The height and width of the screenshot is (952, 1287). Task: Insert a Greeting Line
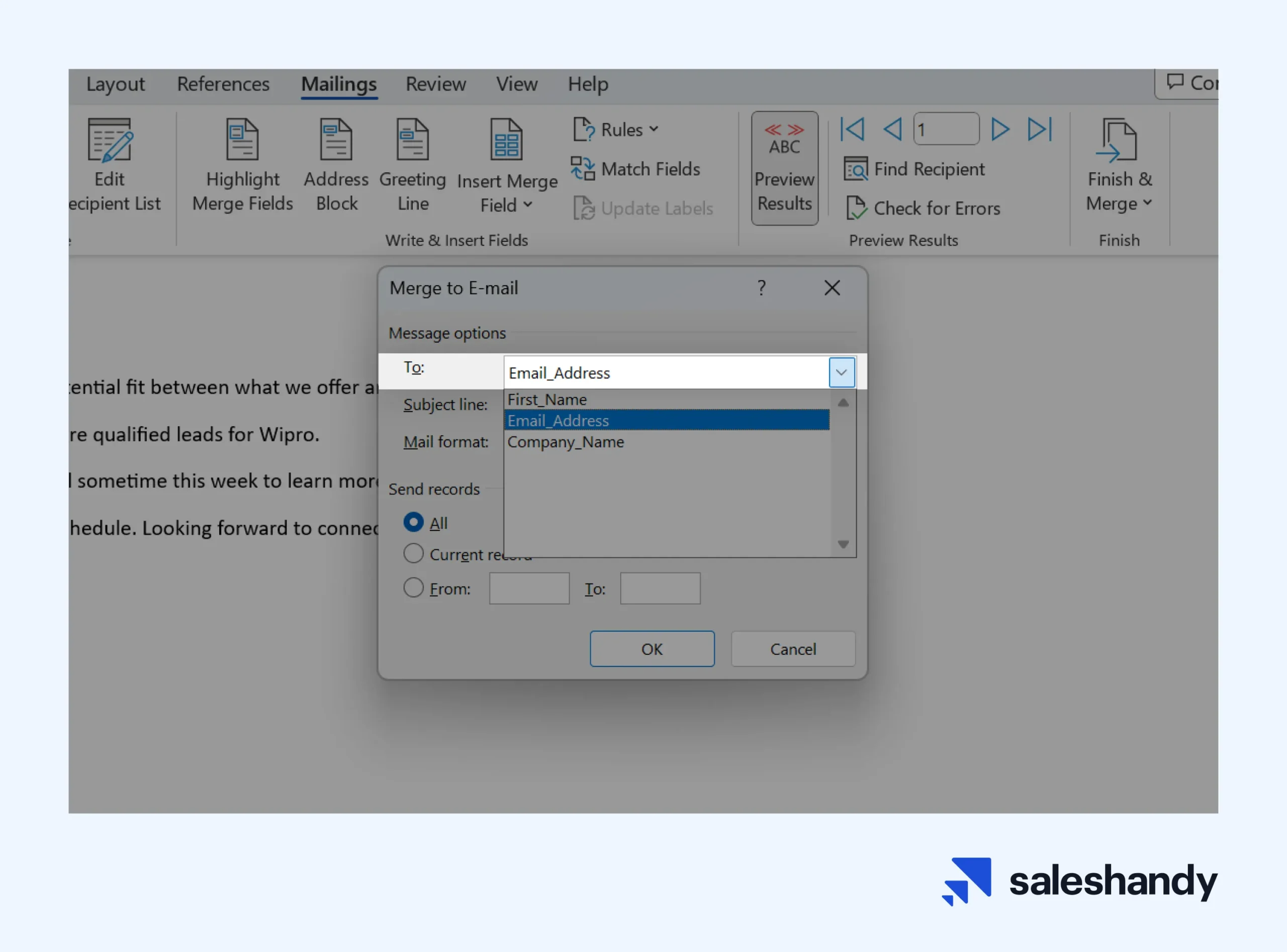point(413,165)
